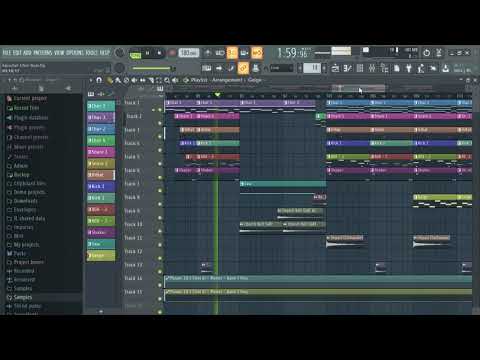The image size is (480, 360).
Task: Open Playlist Arrangement title dropdown
Action: (x=226, y=80)
